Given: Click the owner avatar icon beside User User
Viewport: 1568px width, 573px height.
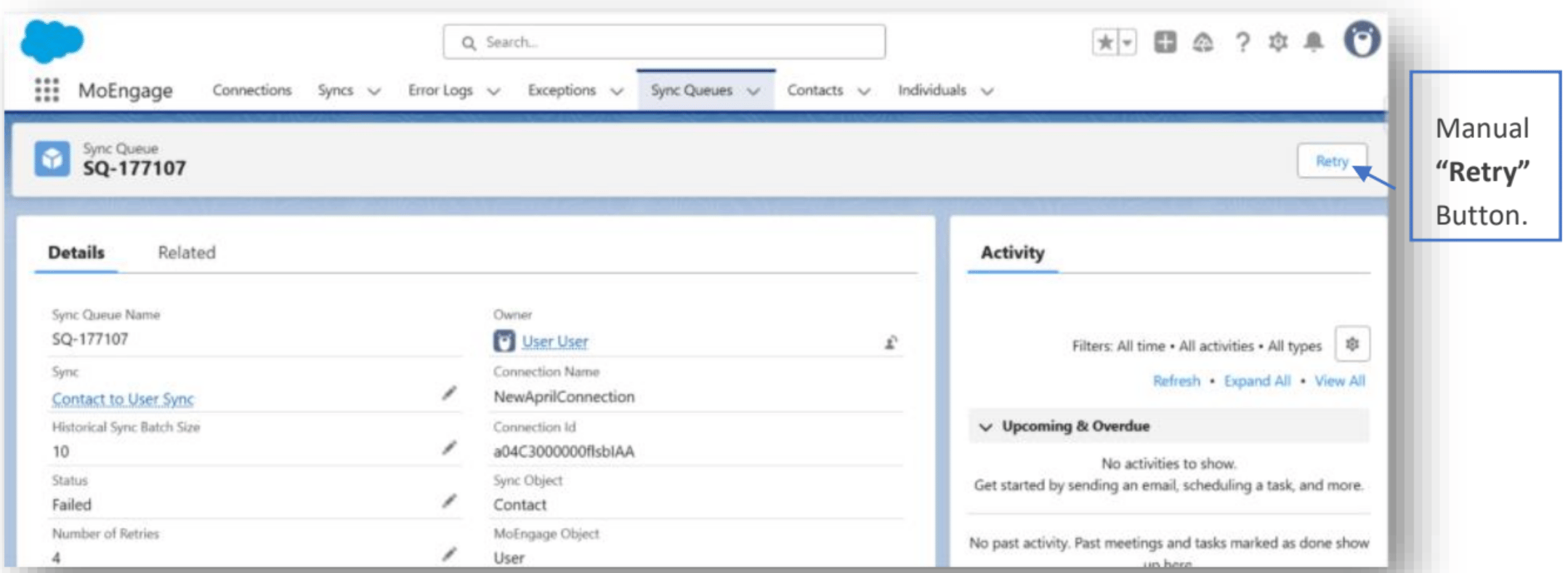Looking at the screenshot, I should [x=504, y=341].
